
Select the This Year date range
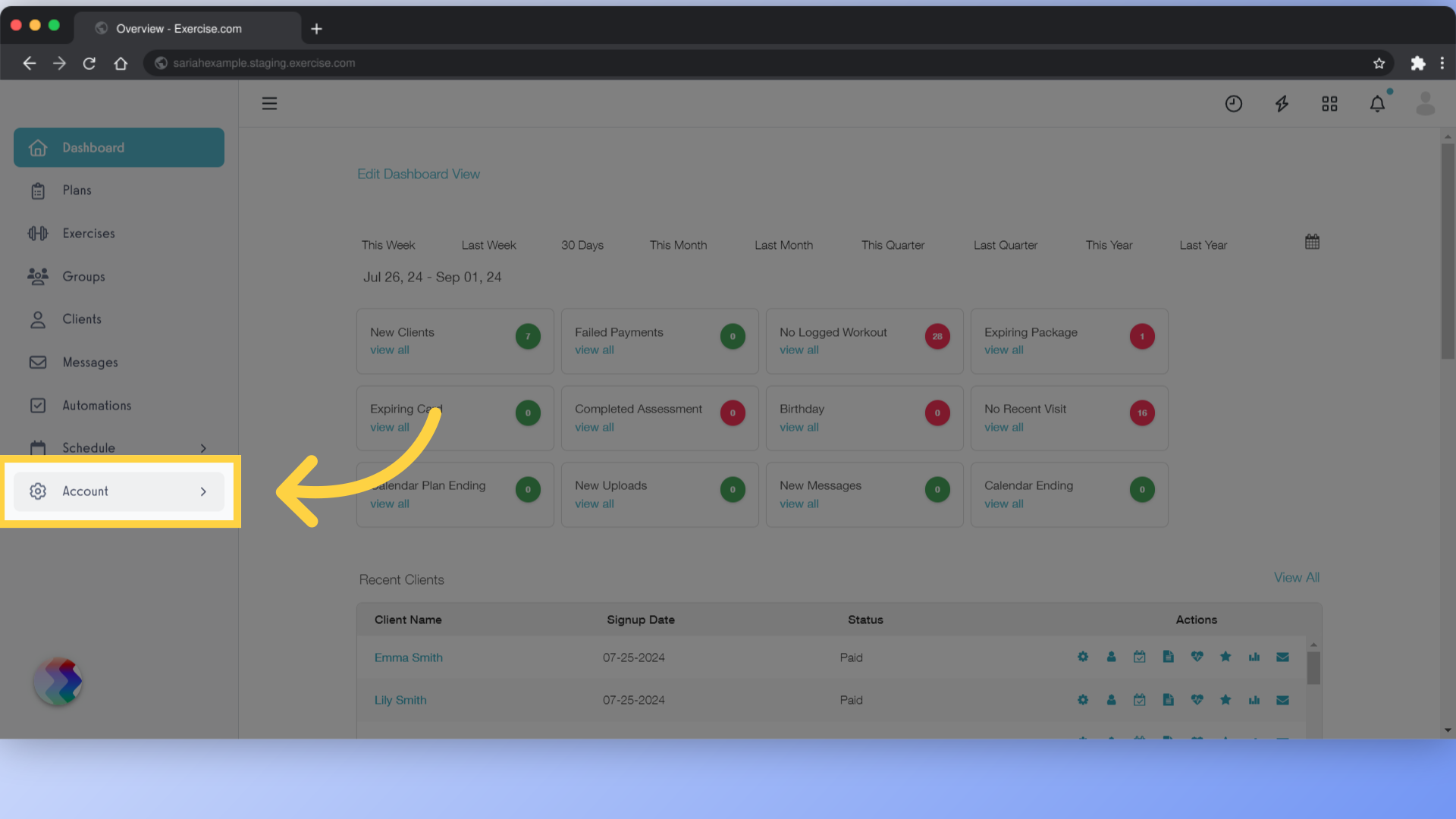[x=1109, y=245]
